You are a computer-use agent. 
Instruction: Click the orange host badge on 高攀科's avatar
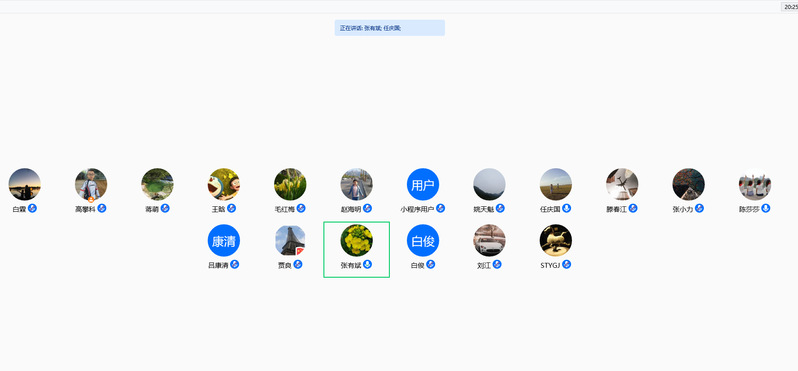(x=91, y=199)
